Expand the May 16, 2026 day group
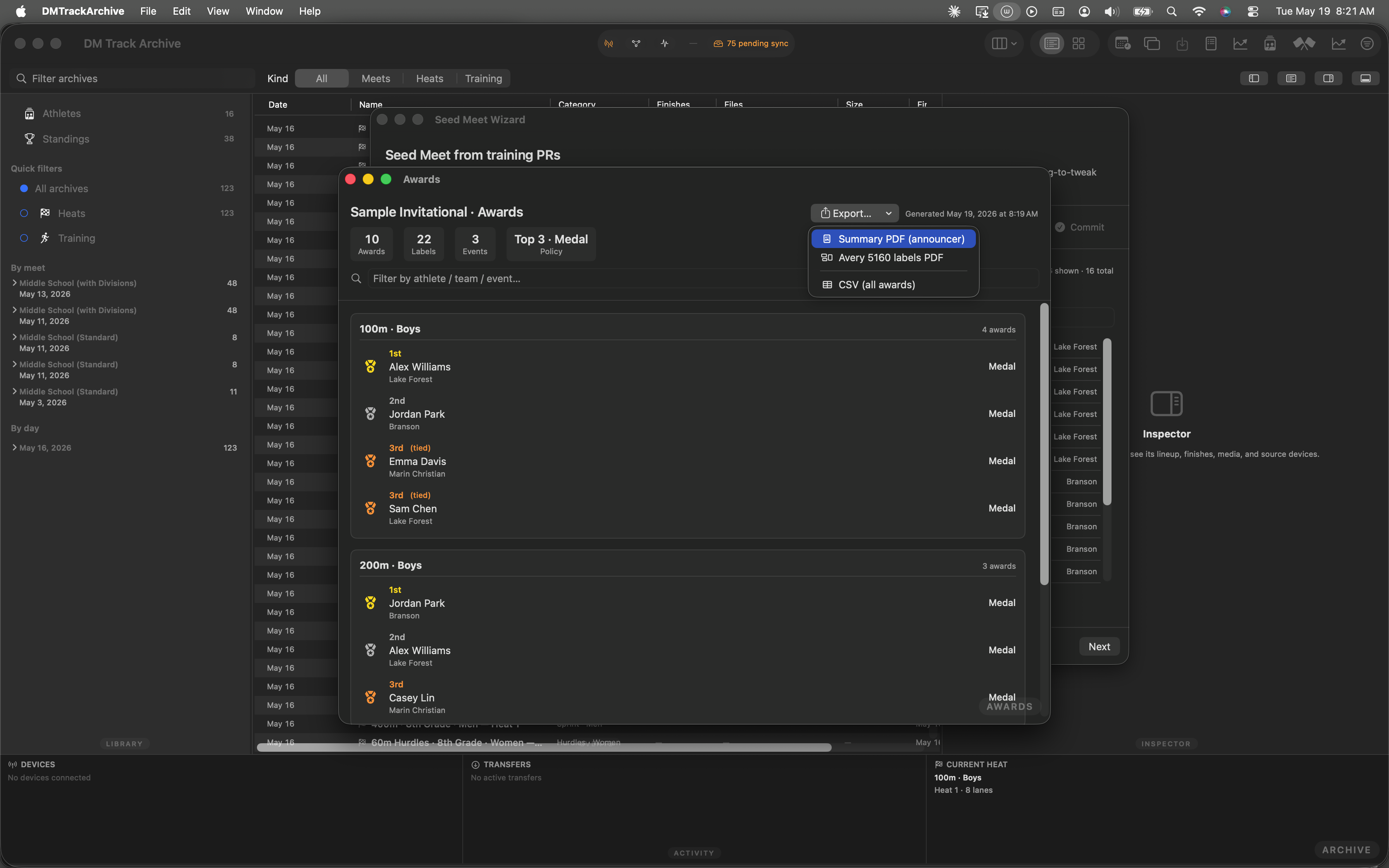The height and width of the screenshot is (868, 1389). [x=14, y=447]
